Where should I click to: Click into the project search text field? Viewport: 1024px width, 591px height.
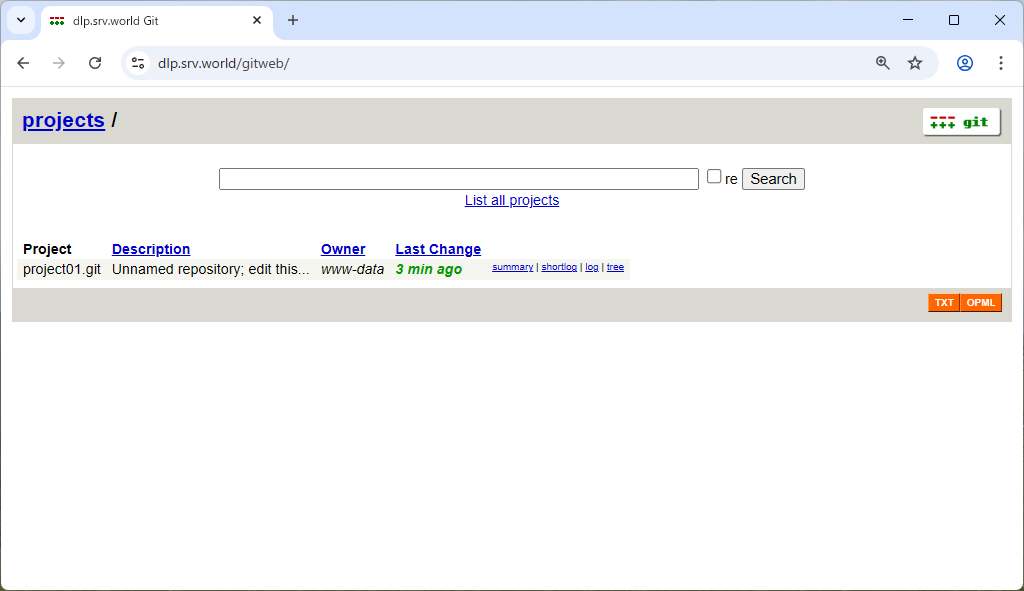point(458,179)
